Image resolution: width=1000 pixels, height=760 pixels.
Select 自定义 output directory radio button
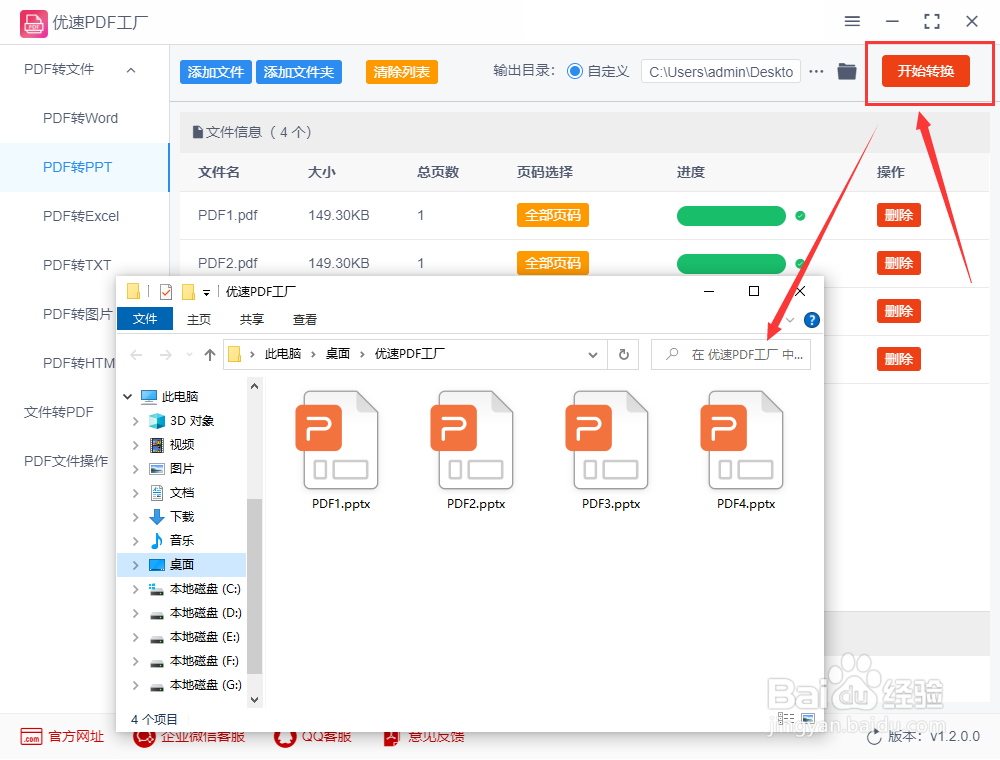575,71
